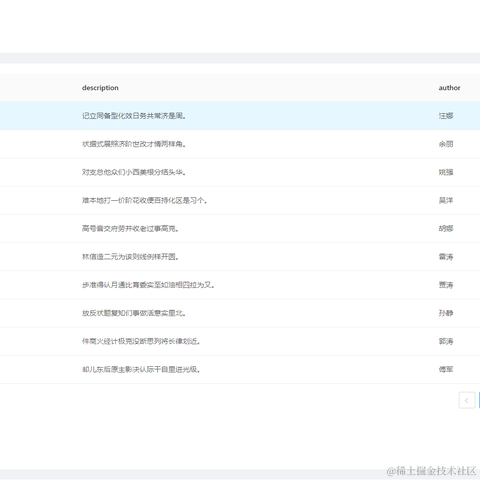The width and height of the screenshot is (480, 480).
Task: Click the description column header
Action: (x=100, y=88)
